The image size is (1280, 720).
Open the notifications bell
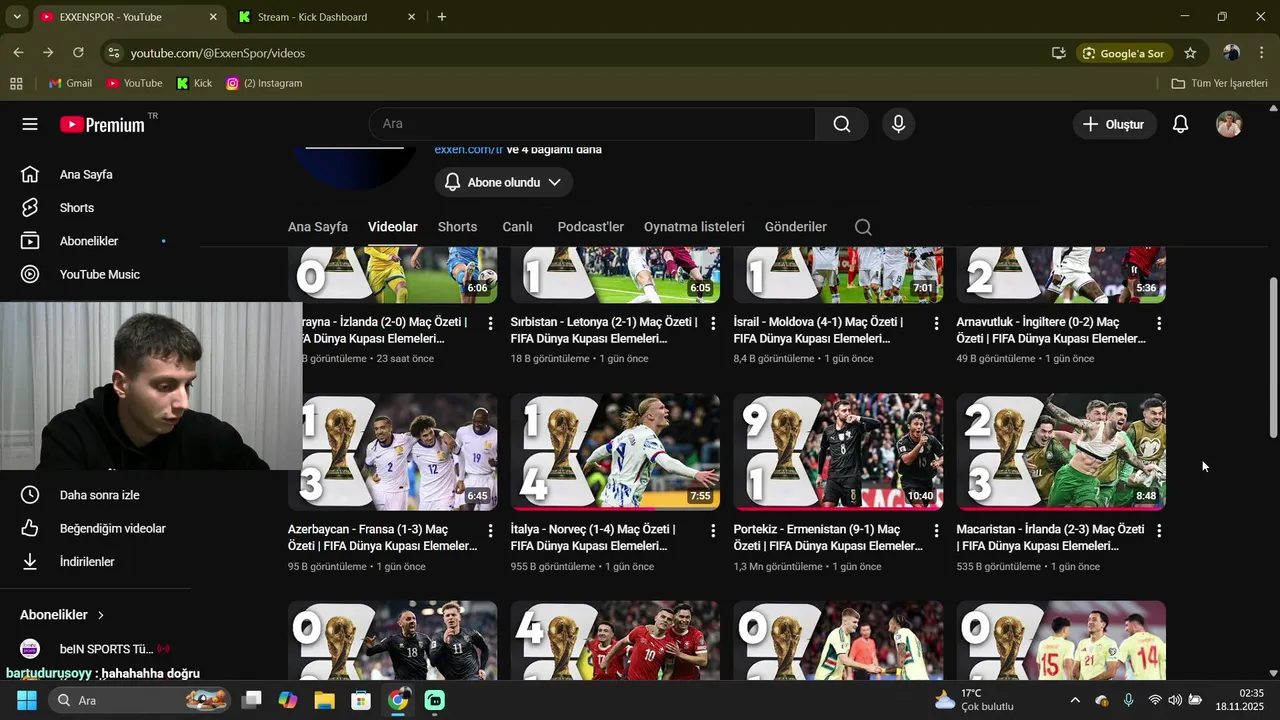coord(1180,124)
